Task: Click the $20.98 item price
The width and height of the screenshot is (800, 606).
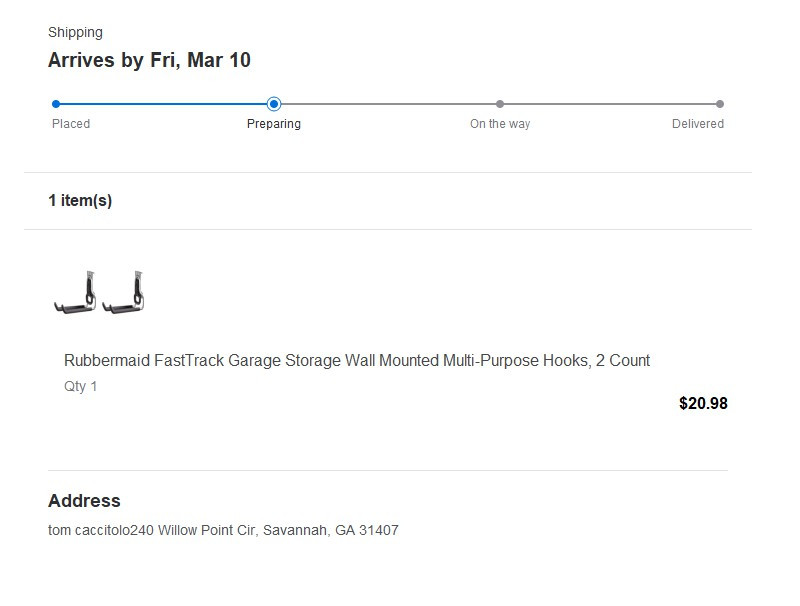Action: click(x=703, y=404)
